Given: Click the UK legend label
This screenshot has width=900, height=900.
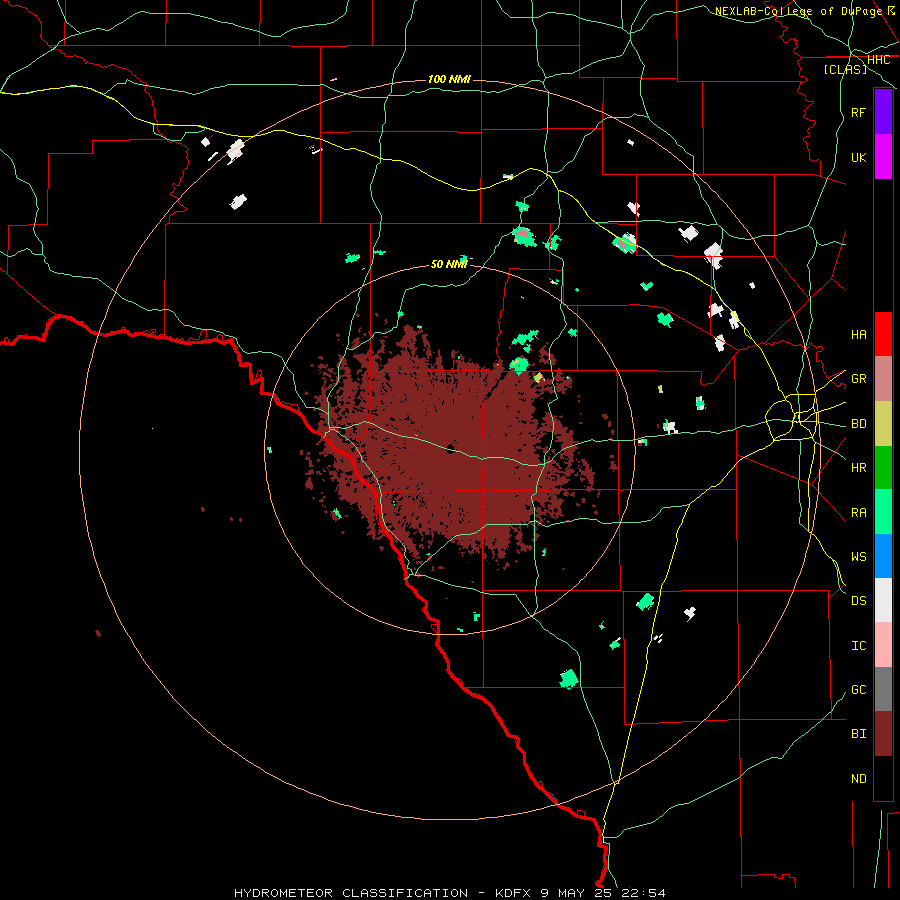Looking at the screenshot, I should (x=859, y=157).
